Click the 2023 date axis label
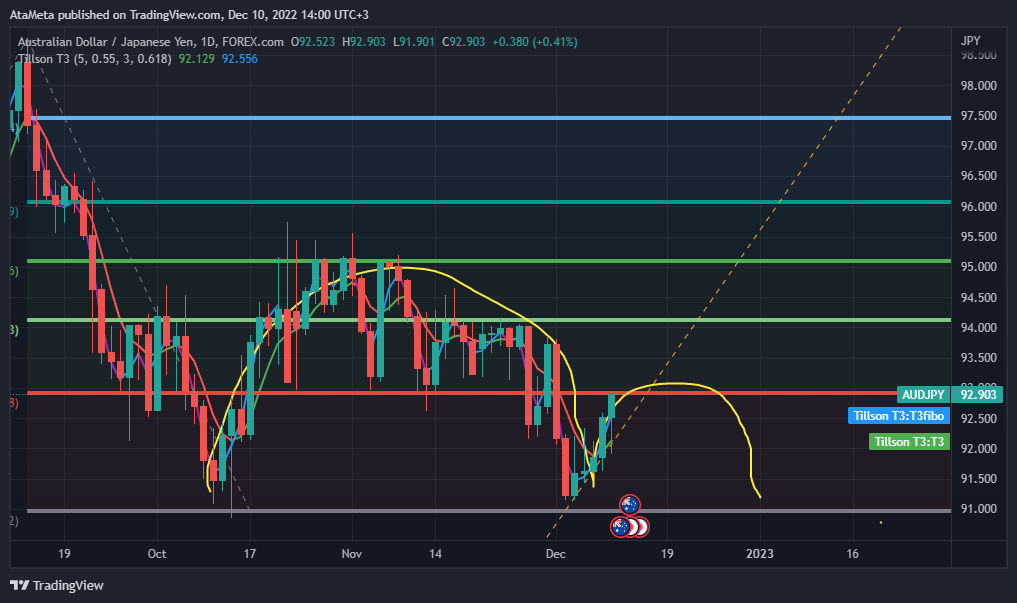 [x=760, y=554]
